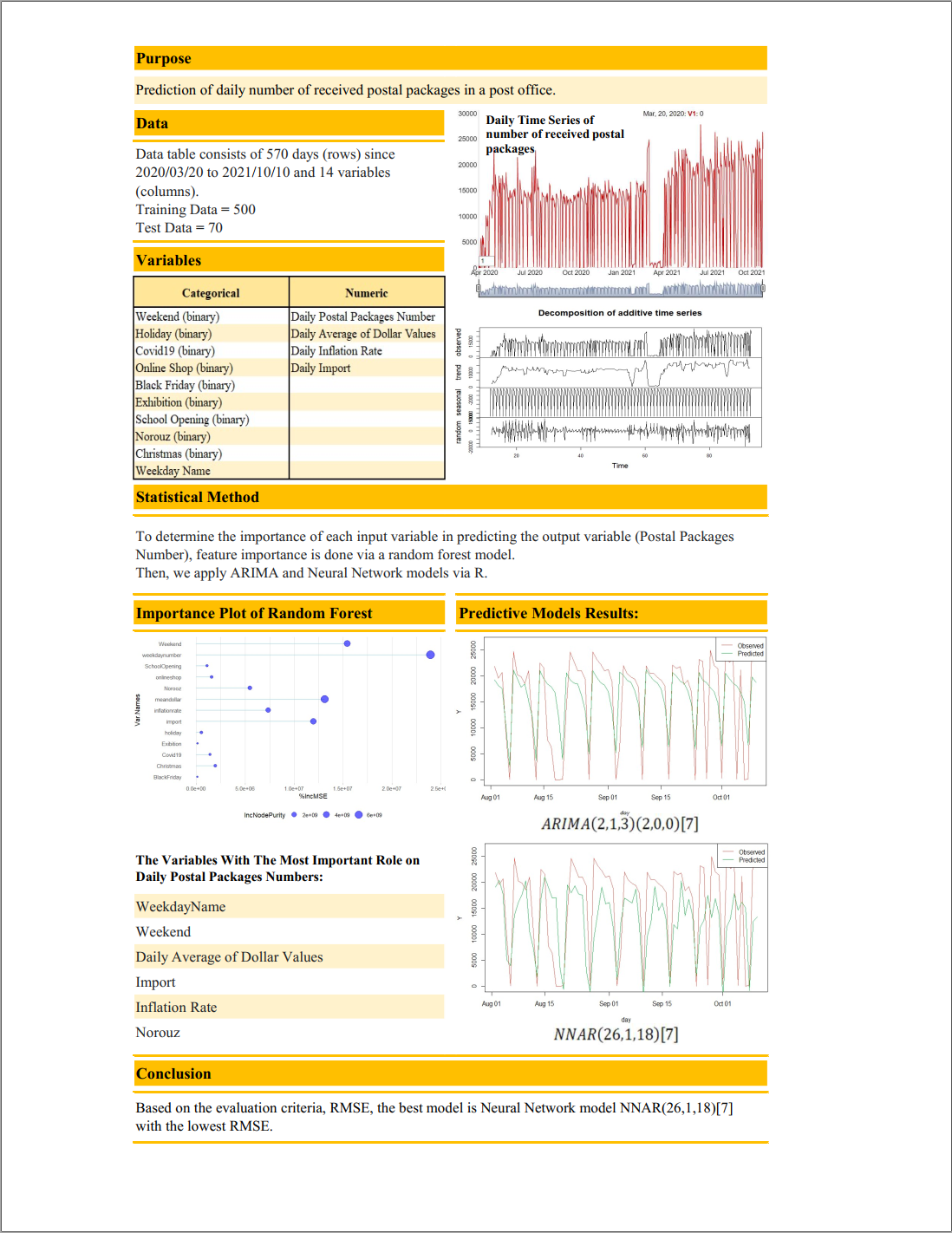Click the import dot in importance plot

[313, 721]
